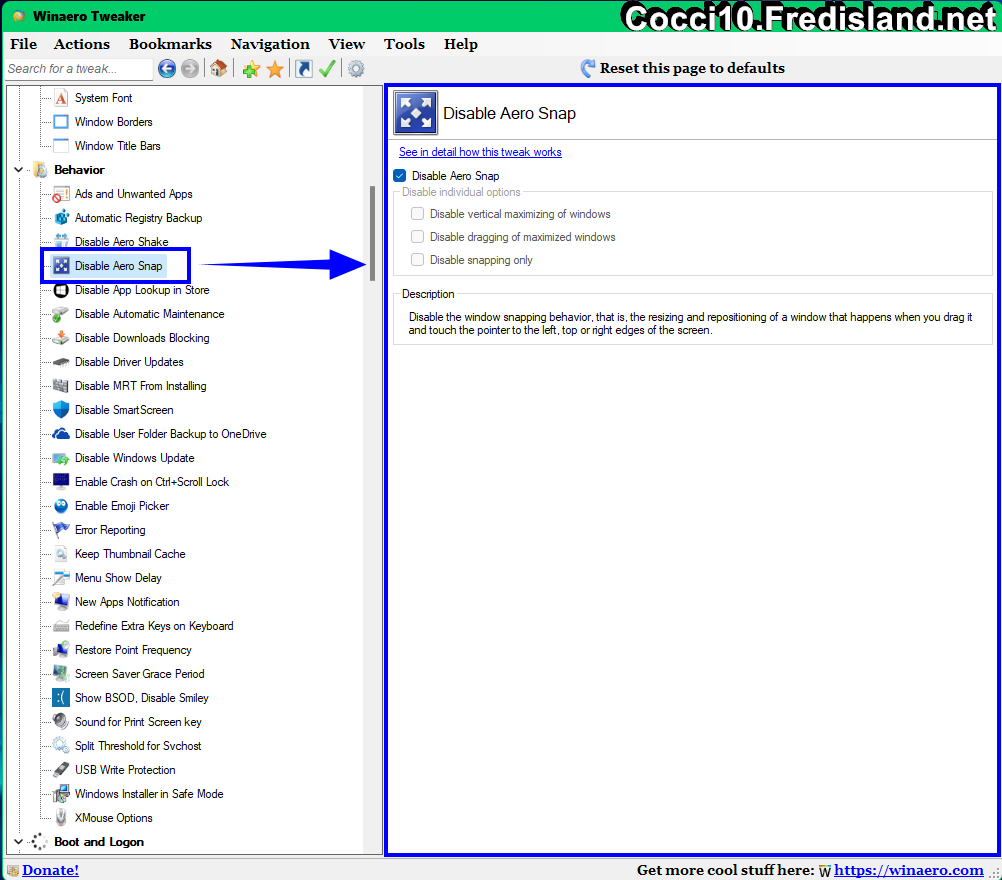Click Enable Emoji Picker icon
The width and height of the screenshot is (1002, 880).
pos(61,506)
